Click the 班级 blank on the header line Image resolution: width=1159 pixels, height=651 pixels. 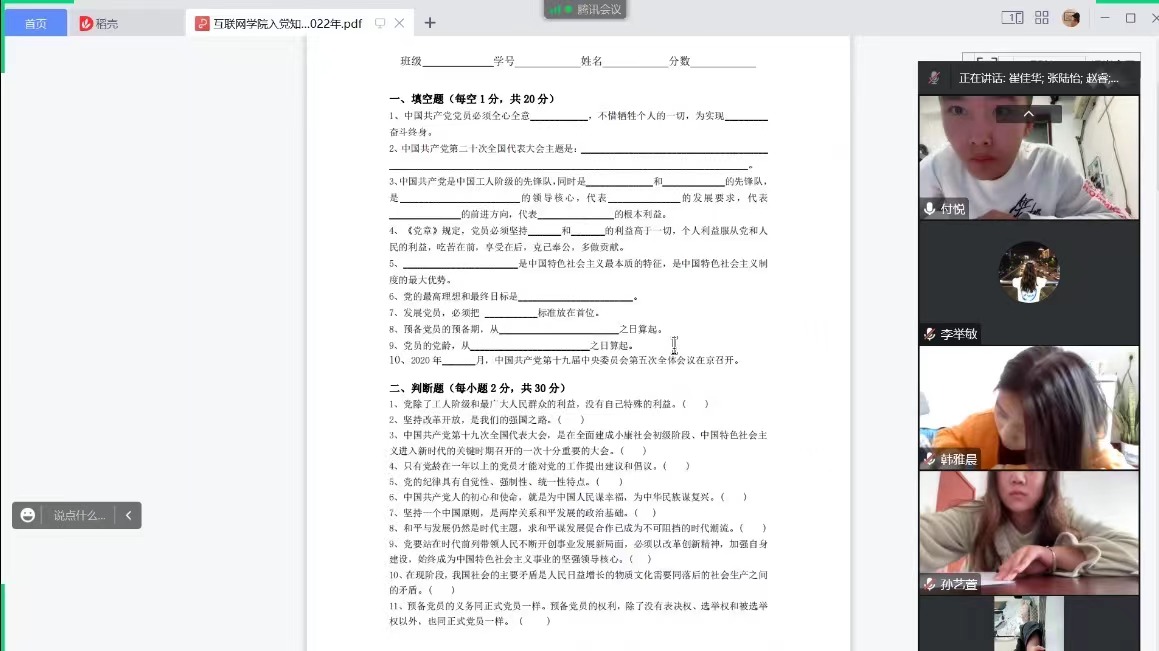[457, 61]
